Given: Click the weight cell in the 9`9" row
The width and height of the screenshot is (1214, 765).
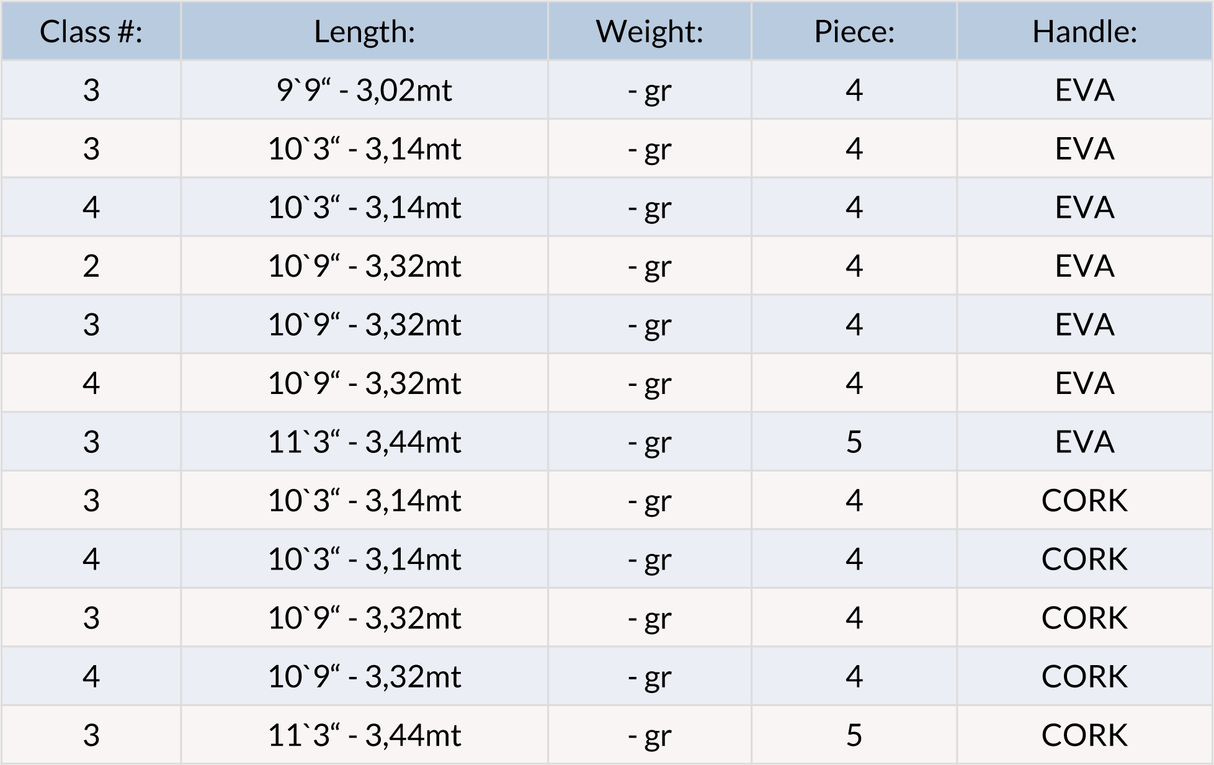Looking at the screenshot, I should (650, 91).
